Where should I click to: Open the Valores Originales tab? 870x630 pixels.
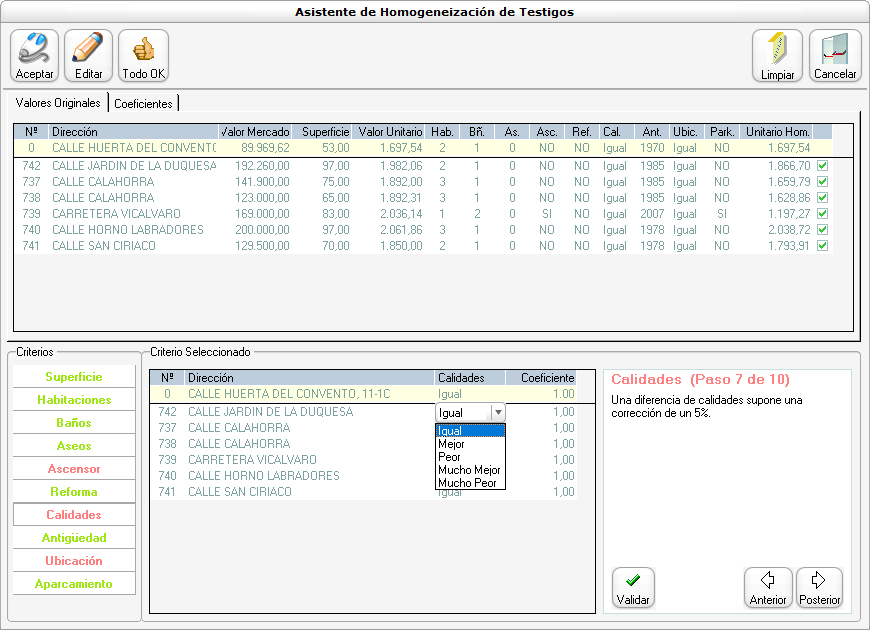tap(58, 103)
